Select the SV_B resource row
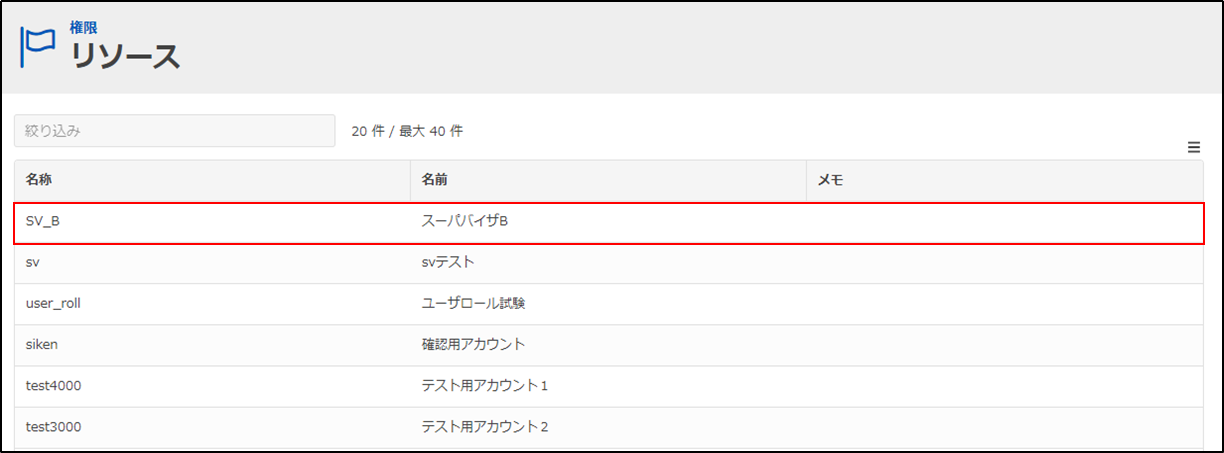1224x453 pixels. click(43, 221)
